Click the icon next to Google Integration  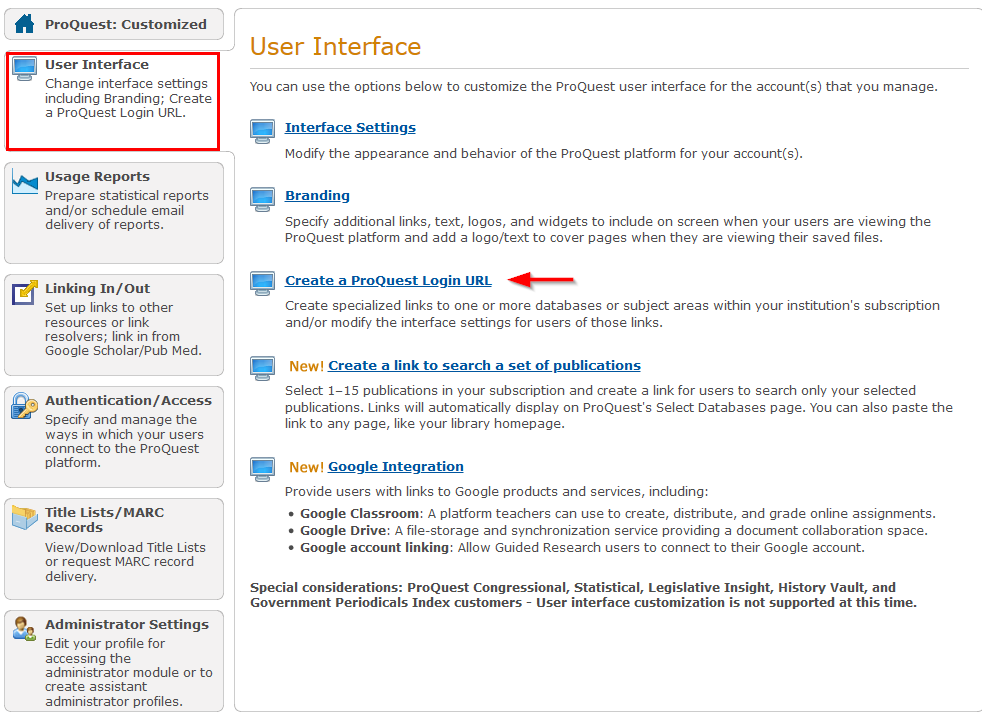click(262, 469)
